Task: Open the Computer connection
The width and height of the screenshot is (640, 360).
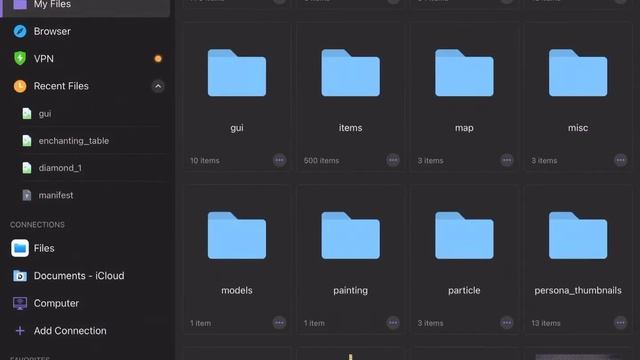Action: [86, 303]
